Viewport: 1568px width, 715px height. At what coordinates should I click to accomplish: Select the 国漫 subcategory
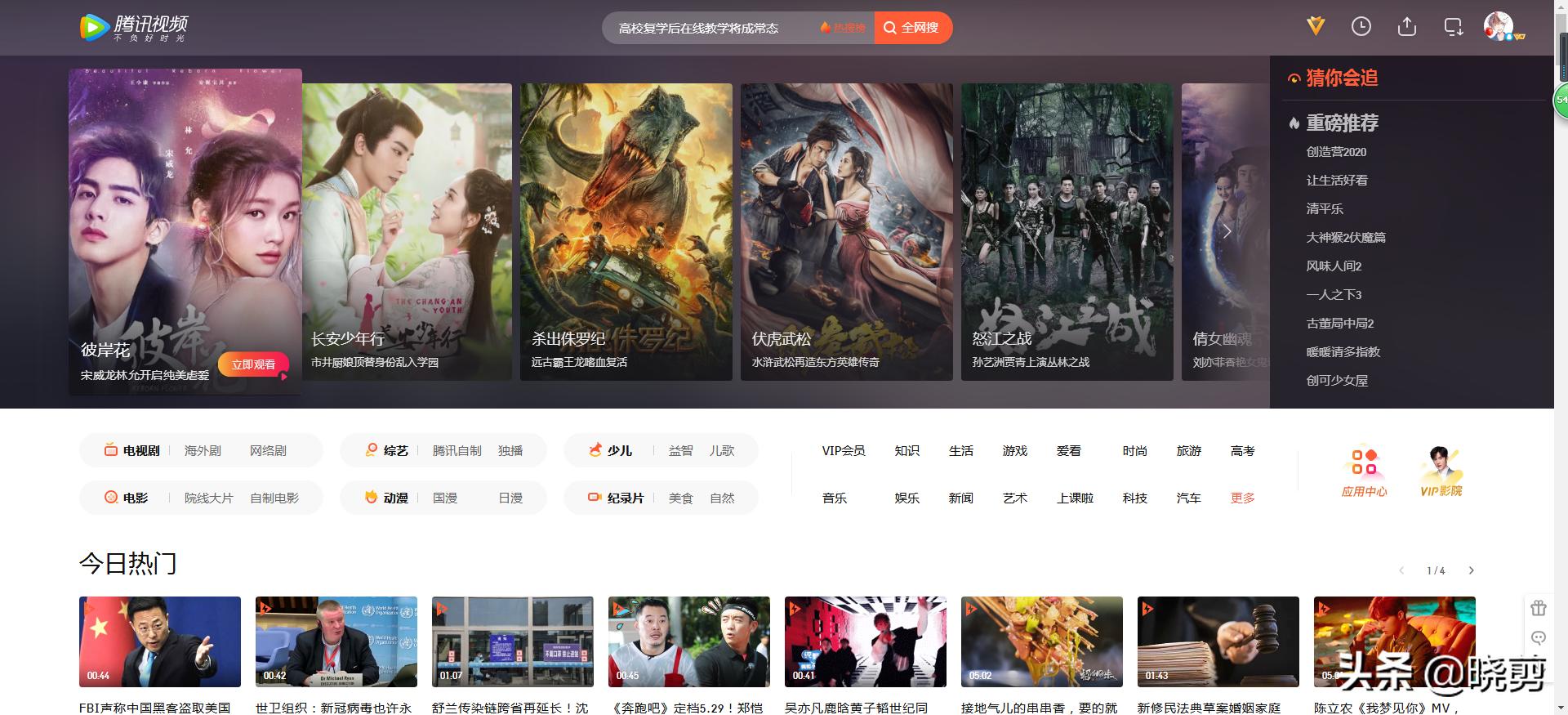[445, 498]
